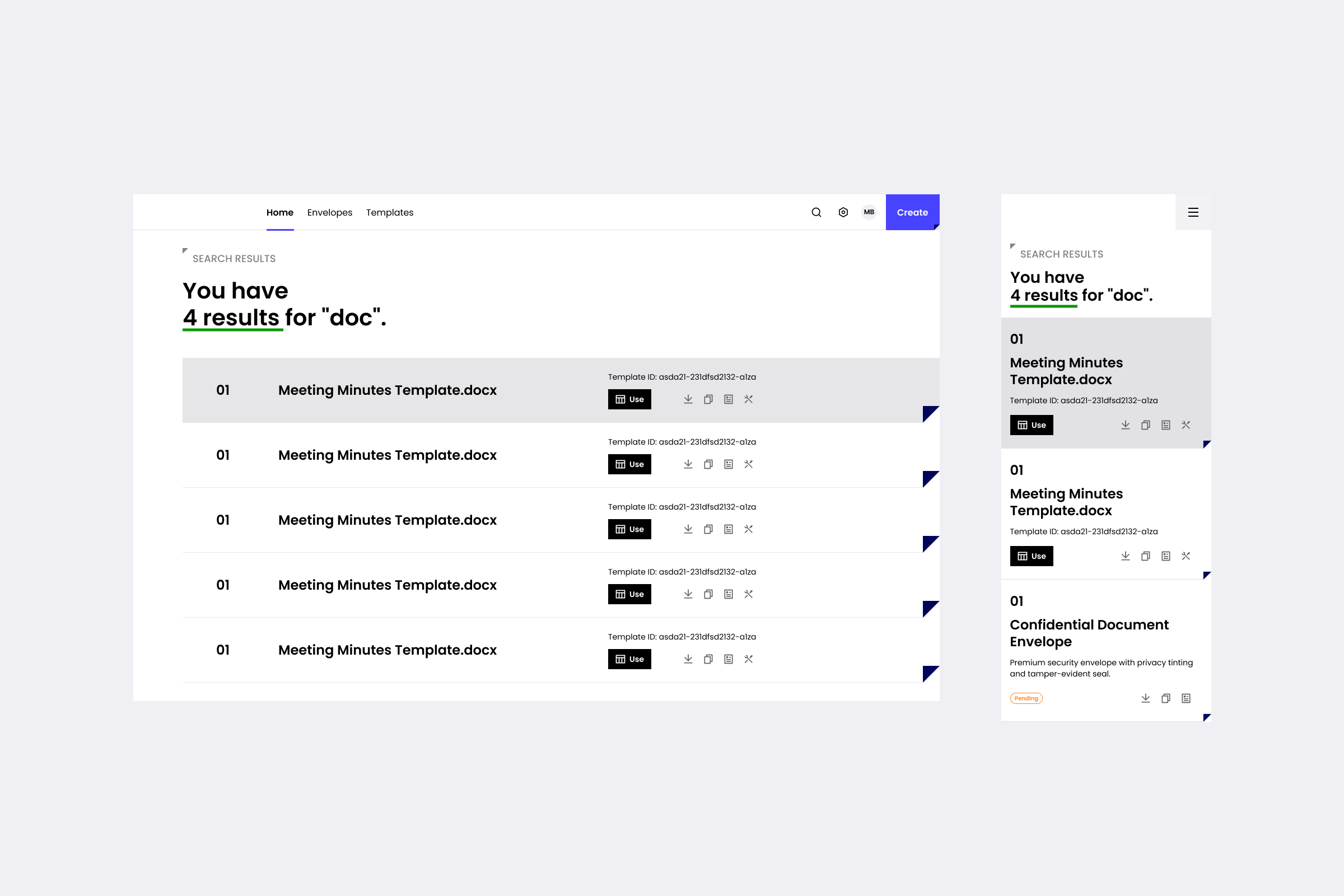This screenshot has width=1344, height=896.
Task: Click the blue Create button
Action: click(913, 212)
